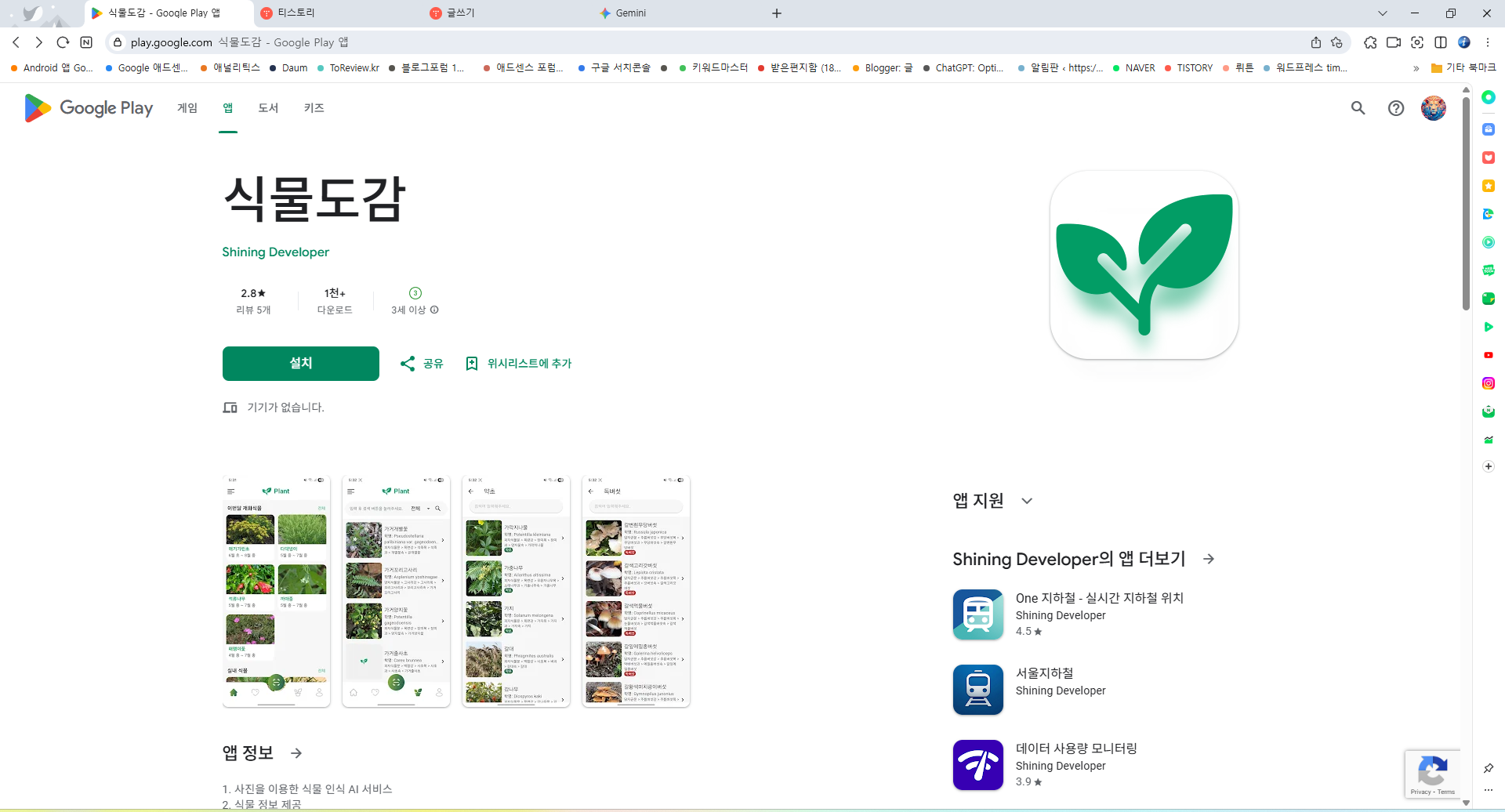The height and width of the screenshot is (812, 1505).
Task: Click the second app screenshot thumbnail
Action: click(396, 590)
